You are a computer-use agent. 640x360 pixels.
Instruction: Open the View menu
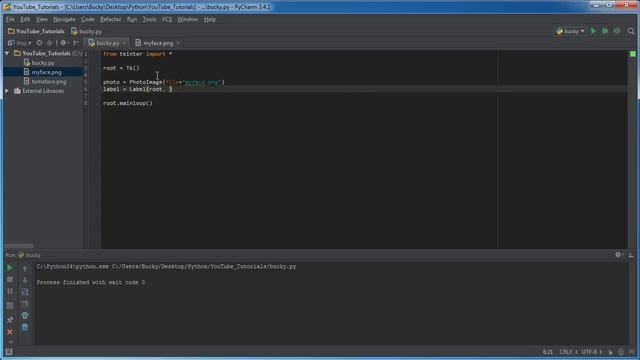(x=42, y=19)
